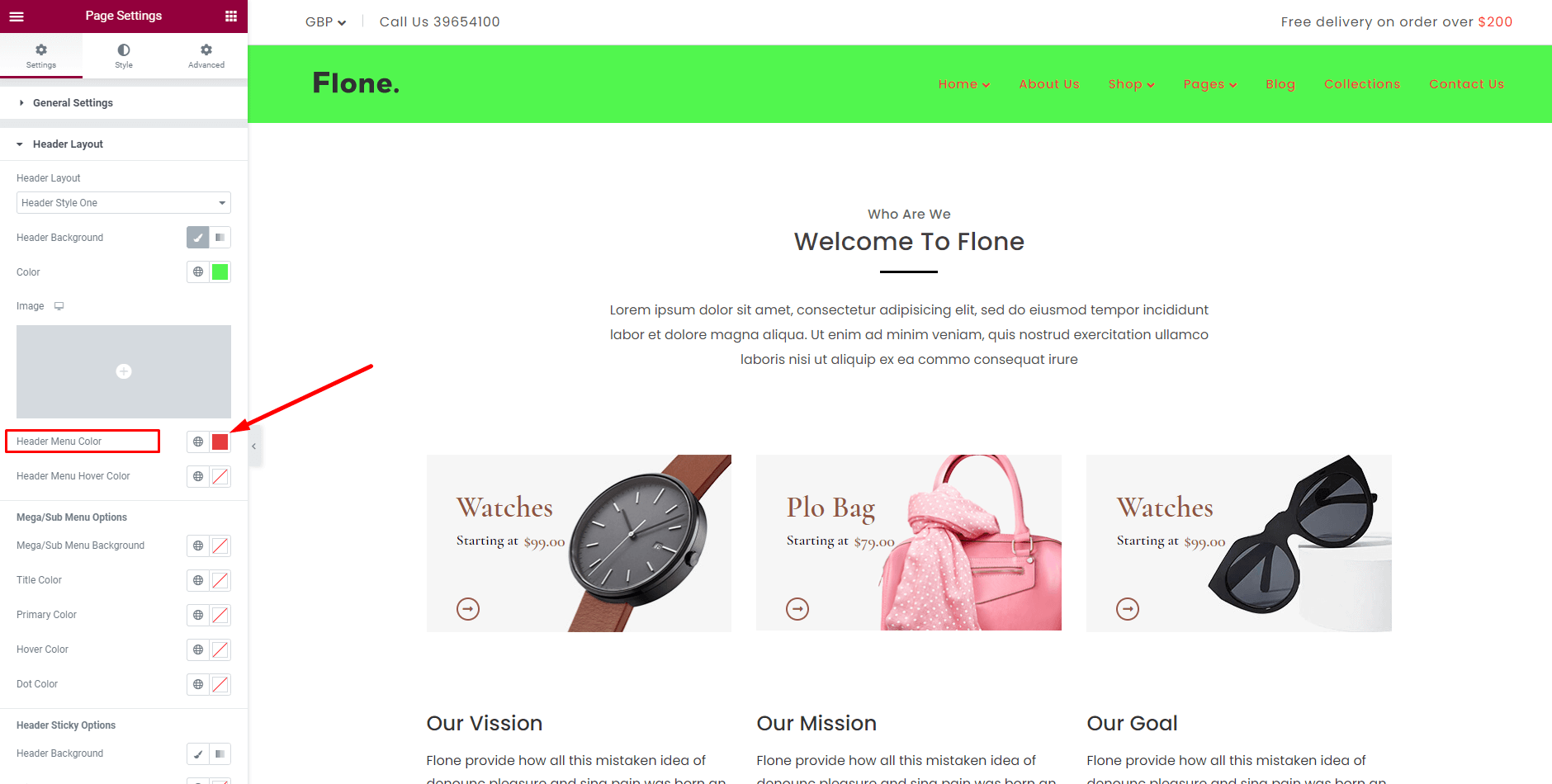Choose classic type for sticky Header Background
The height and width of the screenshot is (784, 1552).
(198, 753)
